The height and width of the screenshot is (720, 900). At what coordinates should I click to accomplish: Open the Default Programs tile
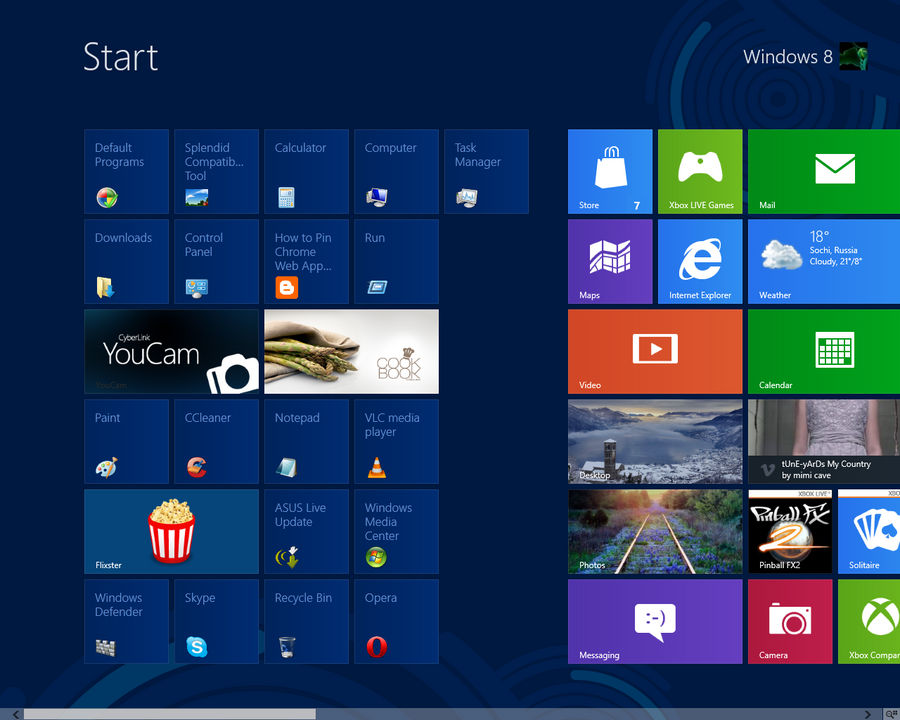(126, 172)
